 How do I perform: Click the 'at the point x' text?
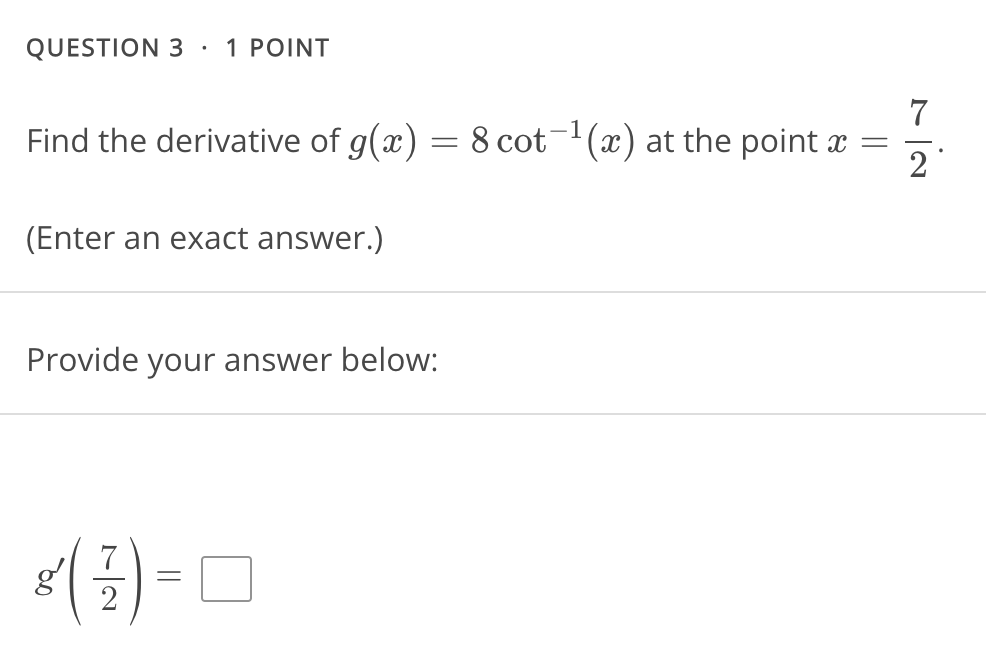(x=744, y=141)
